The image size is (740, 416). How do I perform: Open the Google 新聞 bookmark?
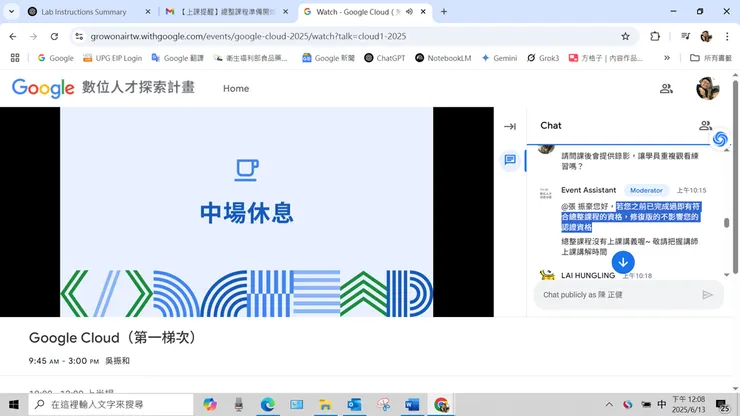tap(328, 58)
